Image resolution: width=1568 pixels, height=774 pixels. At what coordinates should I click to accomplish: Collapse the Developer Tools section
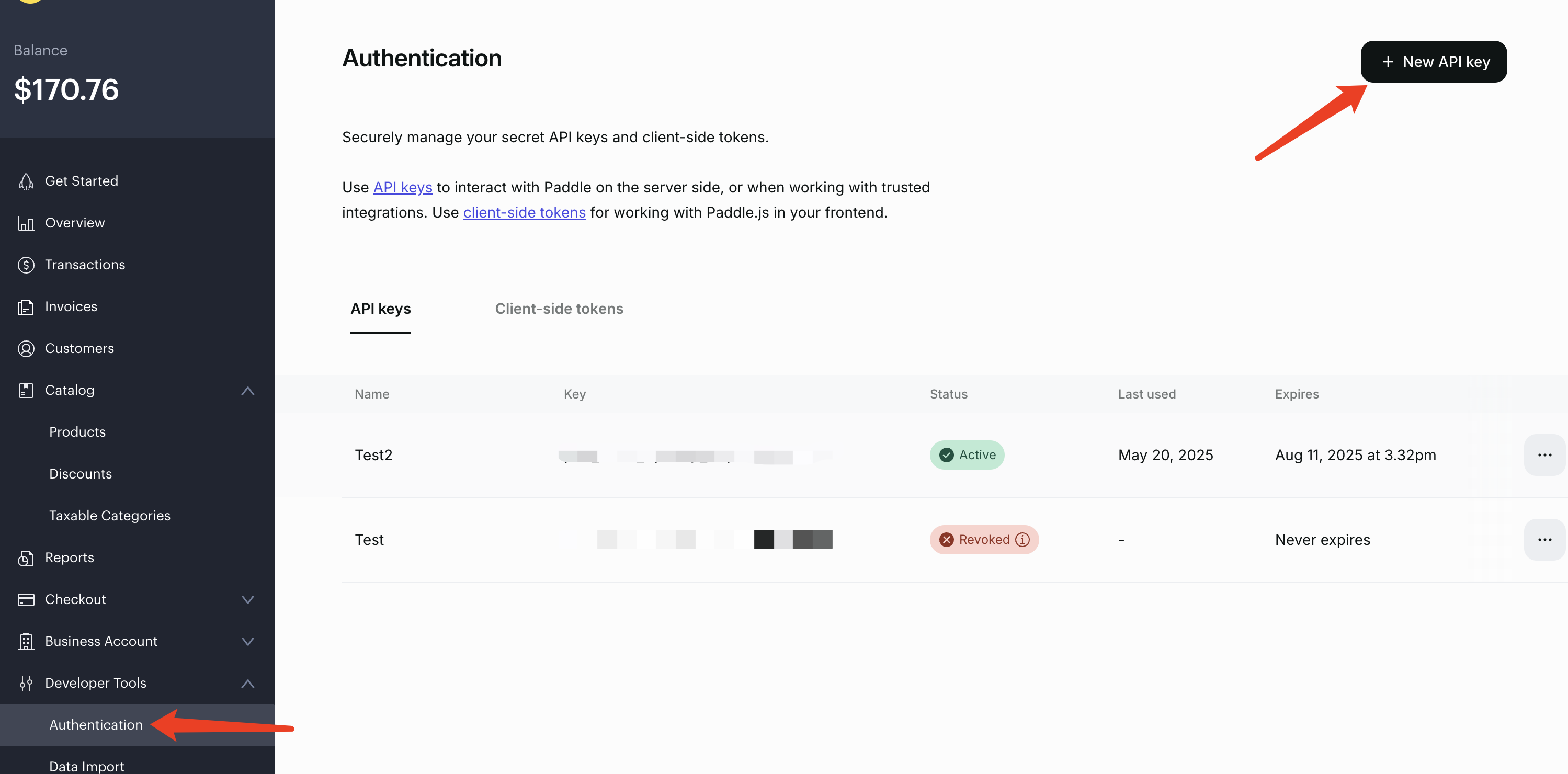tap(248, 684)
